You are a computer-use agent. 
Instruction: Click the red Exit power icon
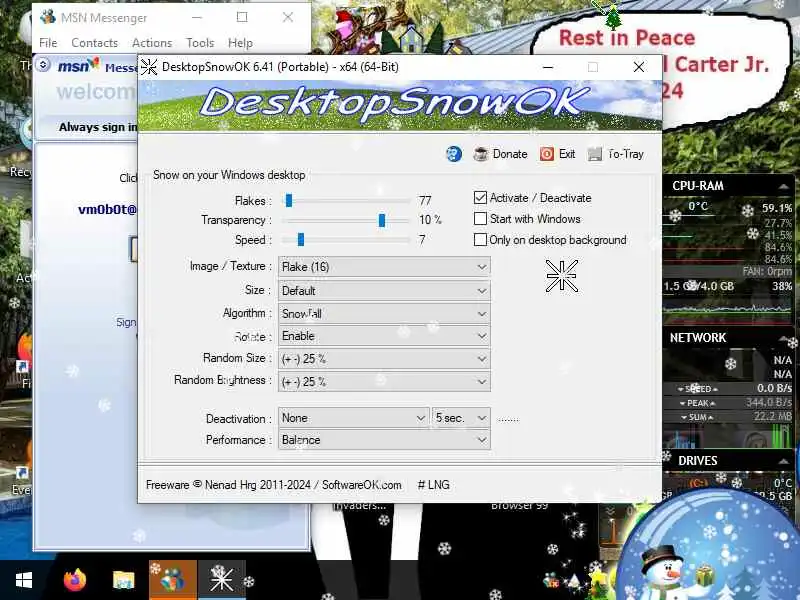pos(546,154)
